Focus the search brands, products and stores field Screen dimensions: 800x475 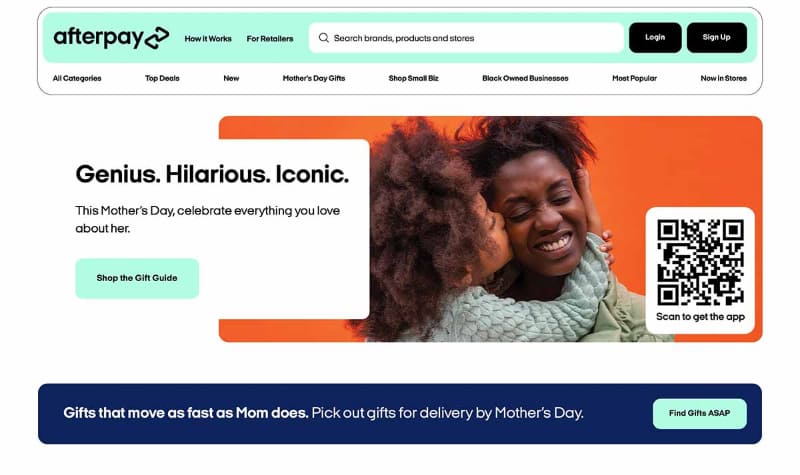point(466,38)
